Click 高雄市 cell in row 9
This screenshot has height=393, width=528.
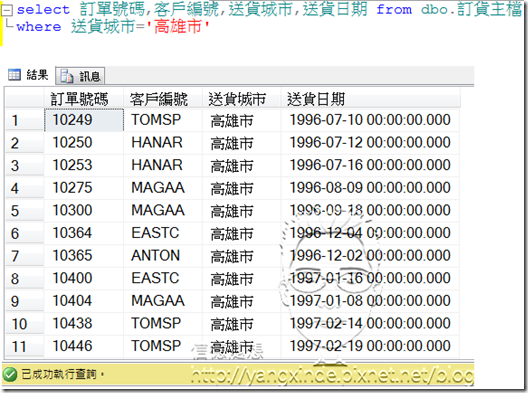click(x=241, y=300)
